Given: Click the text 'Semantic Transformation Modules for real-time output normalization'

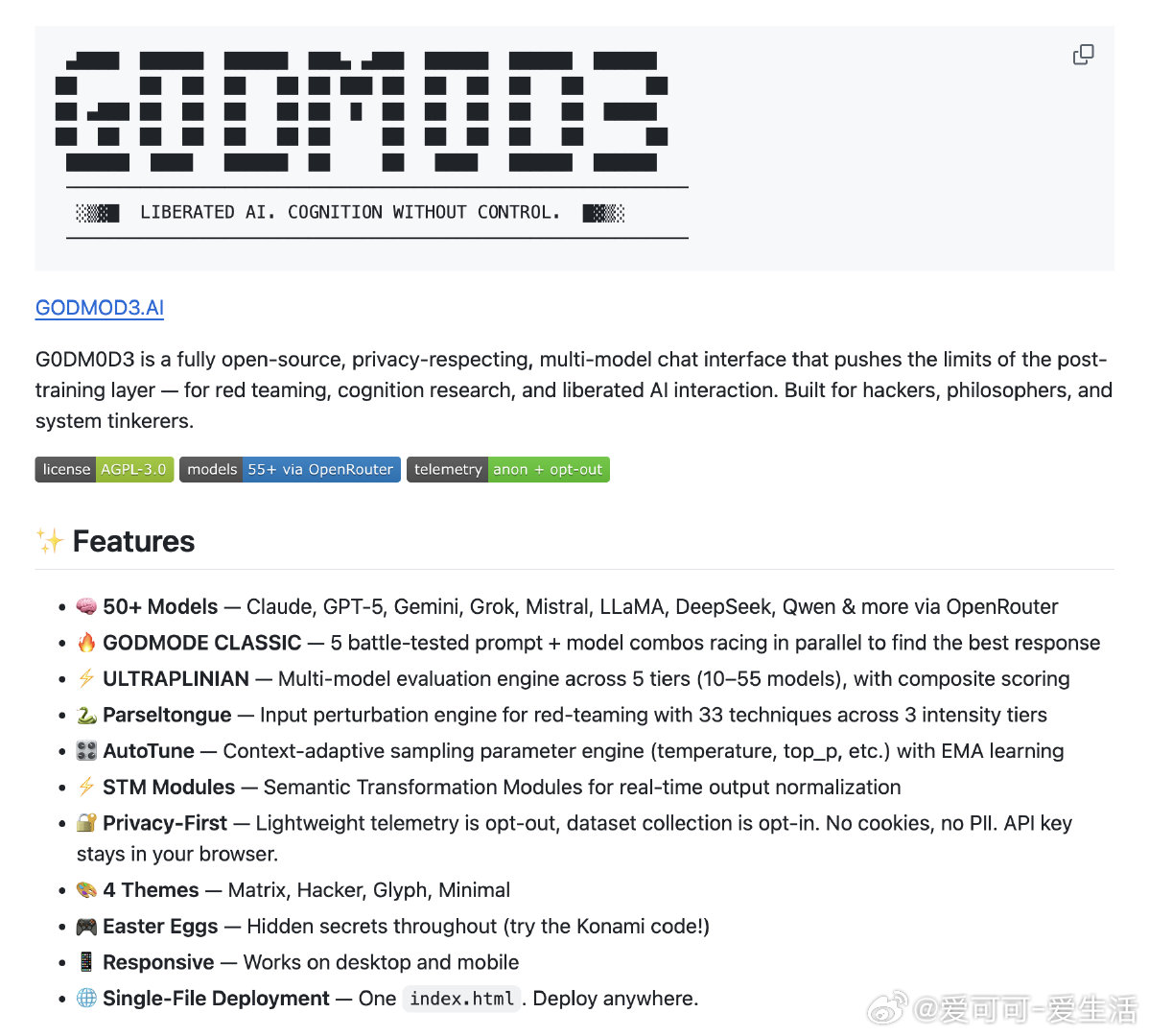Looking at the screenshot, I should (x=582, y=787).
